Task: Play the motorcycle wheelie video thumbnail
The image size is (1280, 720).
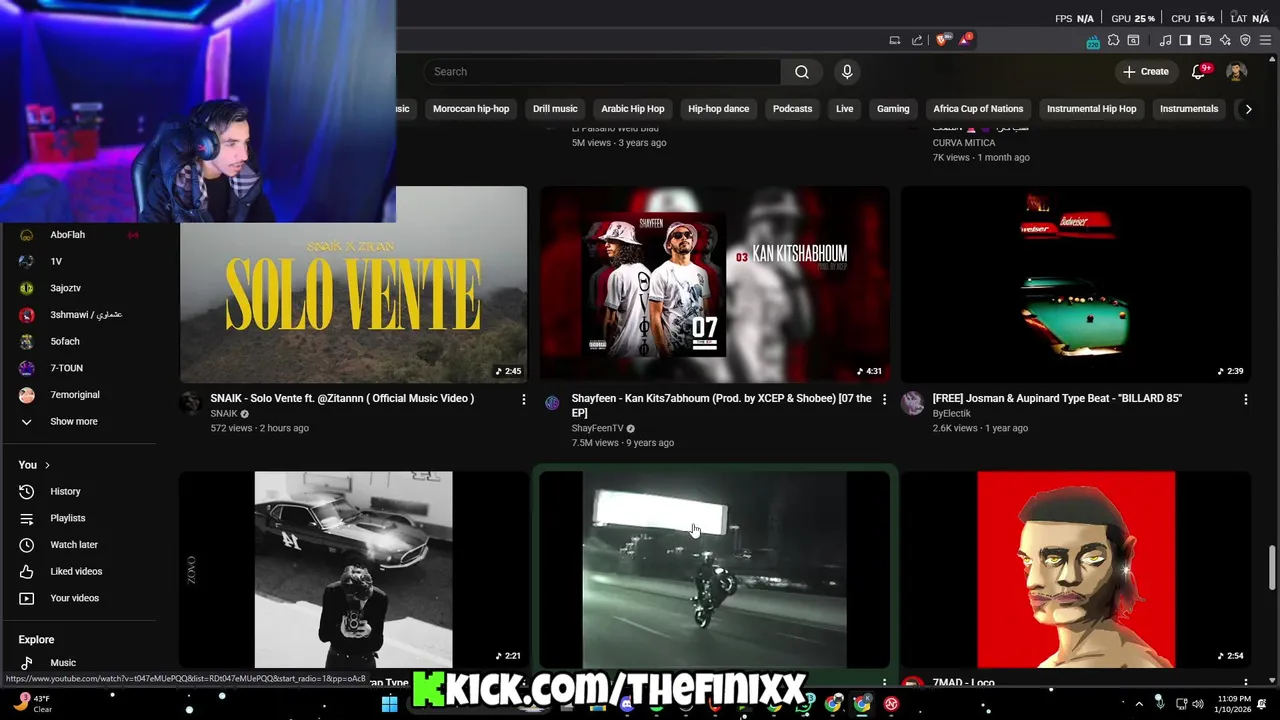Action: tap(714, 570)
